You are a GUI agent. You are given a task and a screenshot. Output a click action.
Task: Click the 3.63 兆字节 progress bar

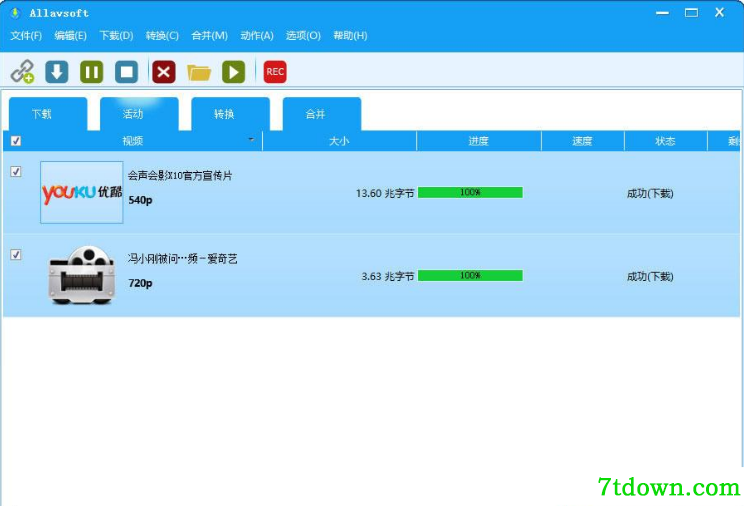point(470,275)
